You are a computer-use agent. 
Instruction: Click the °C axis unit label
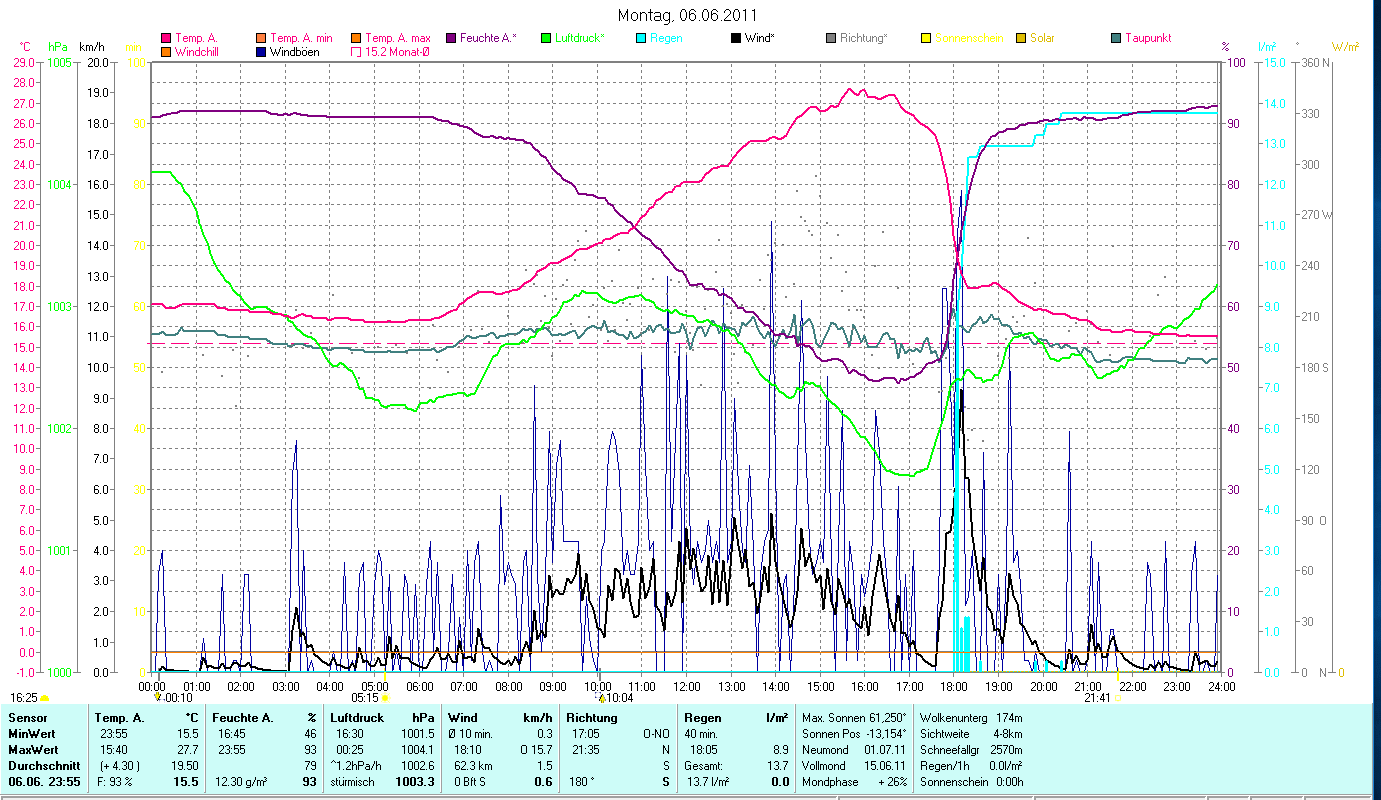[x=25, y=47]
